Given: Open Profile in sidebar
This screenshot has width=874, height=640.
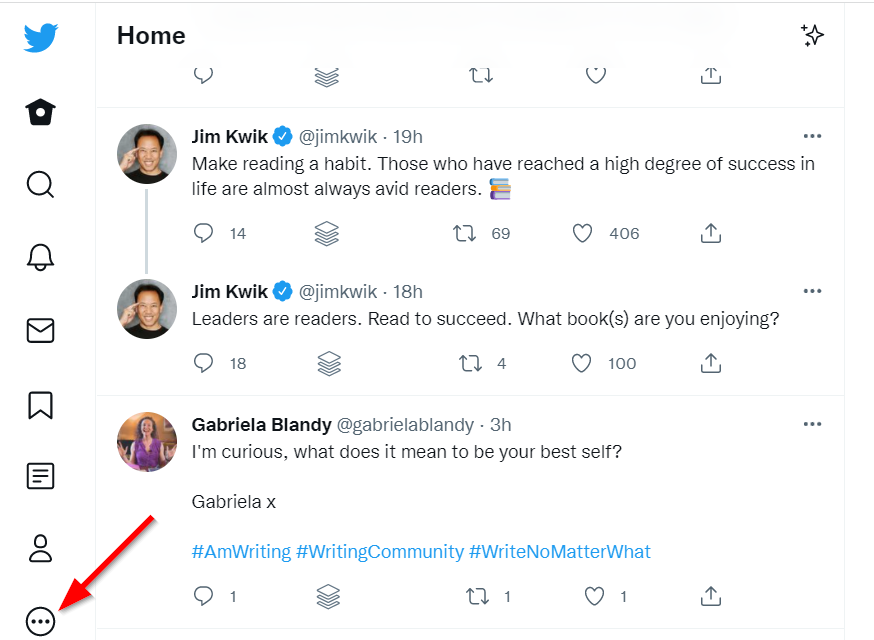Looking at the screenshot, I should [x=40, y=548].
